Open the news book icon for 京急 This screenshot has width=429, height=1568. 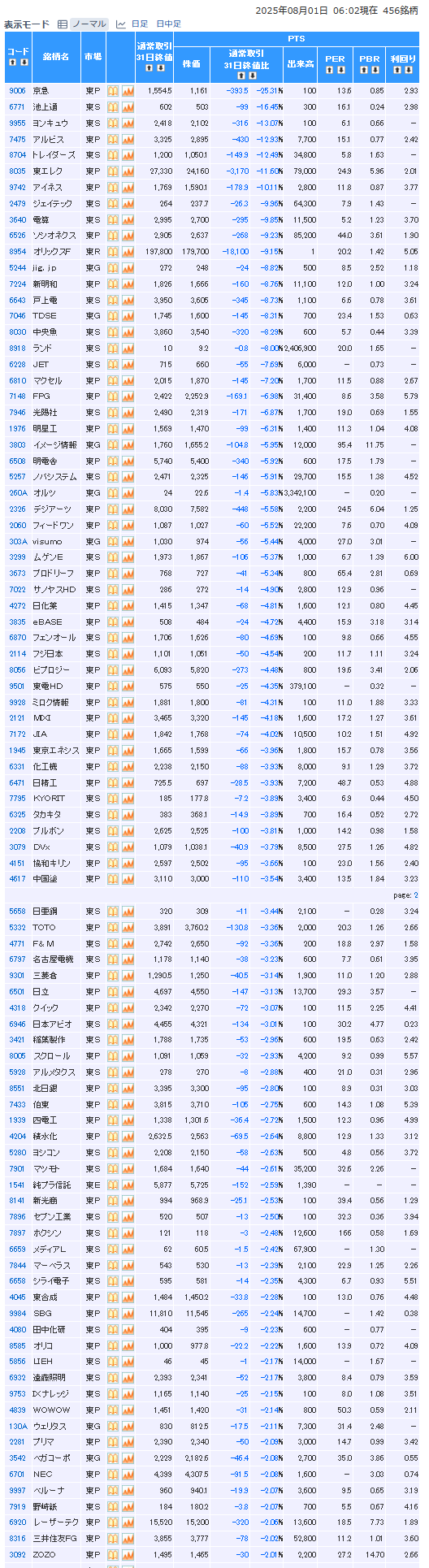[x=114, y=91]
